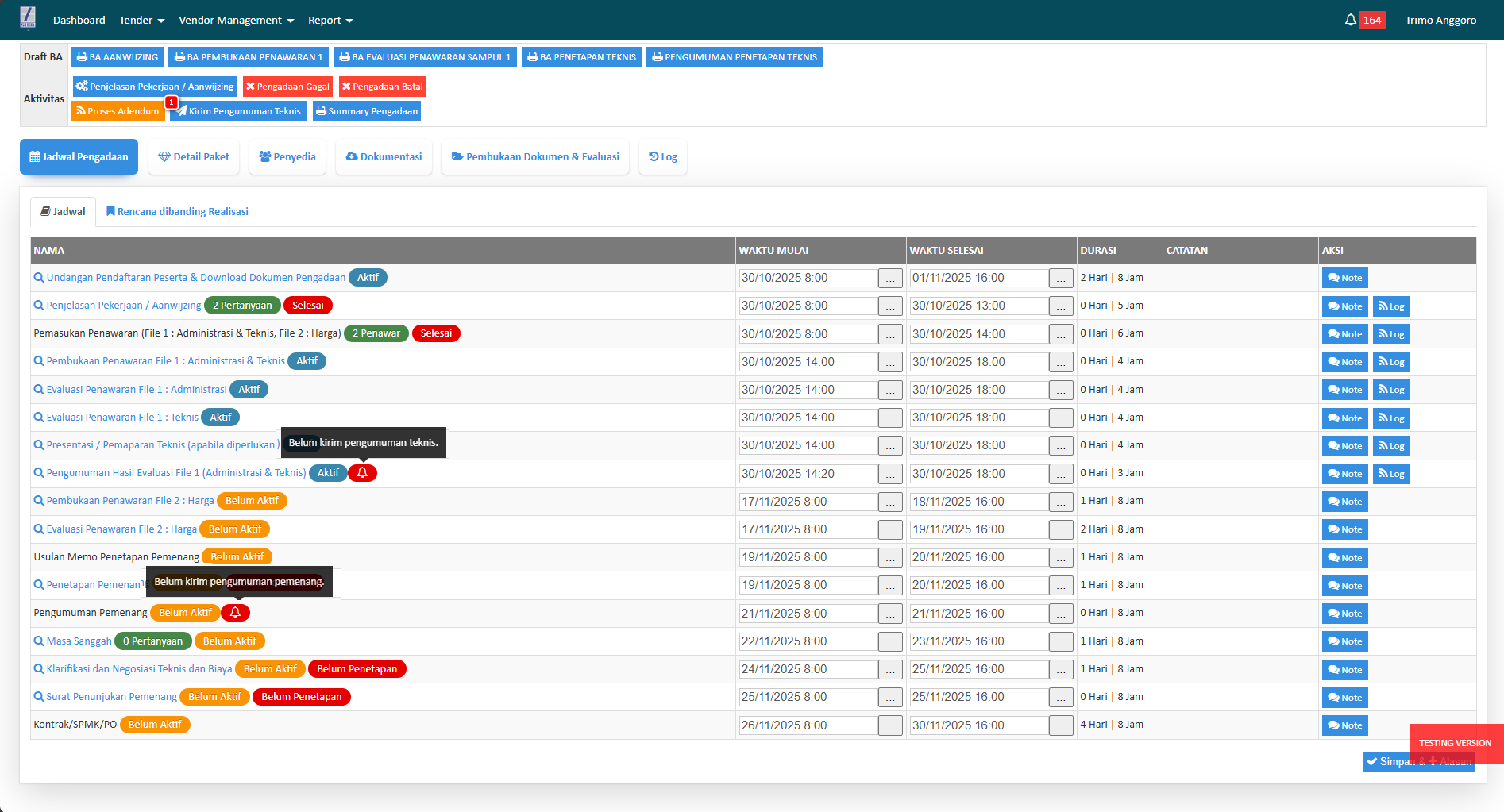Click the application logo in navbar
Screen dimensions: 1504x812
pyautogui.click(x=28, y=19)
